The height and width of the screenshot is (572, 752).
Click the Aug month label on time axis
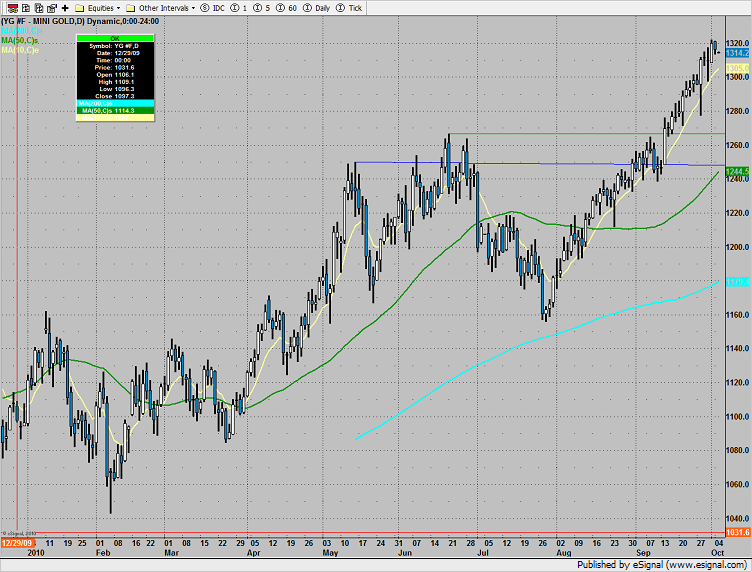(564, 553)
